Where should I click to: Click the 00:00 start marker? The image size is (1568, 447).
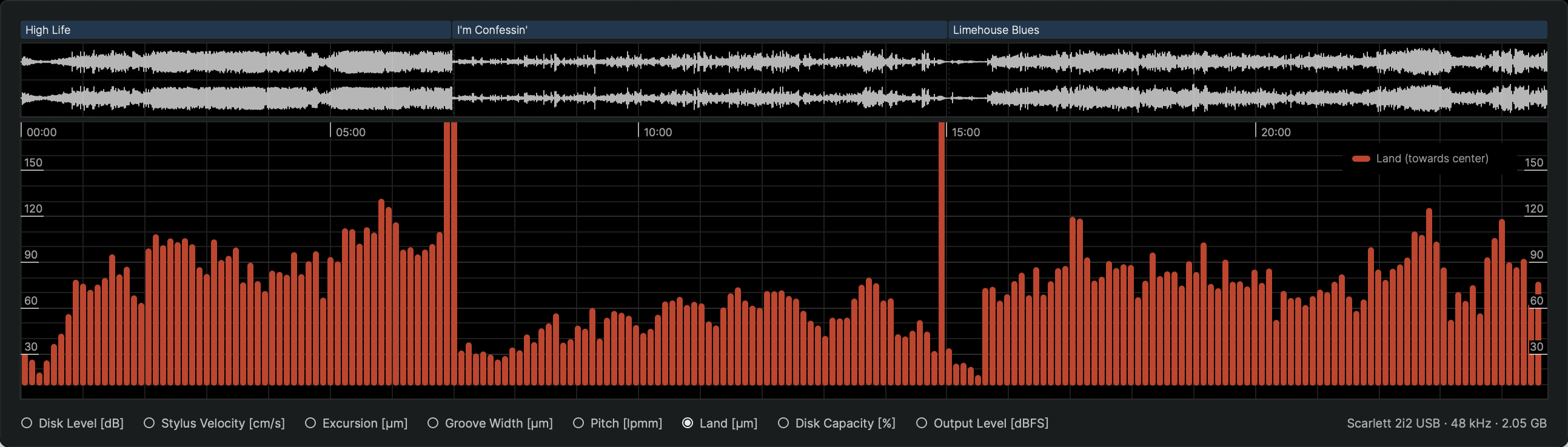(41, 132)
